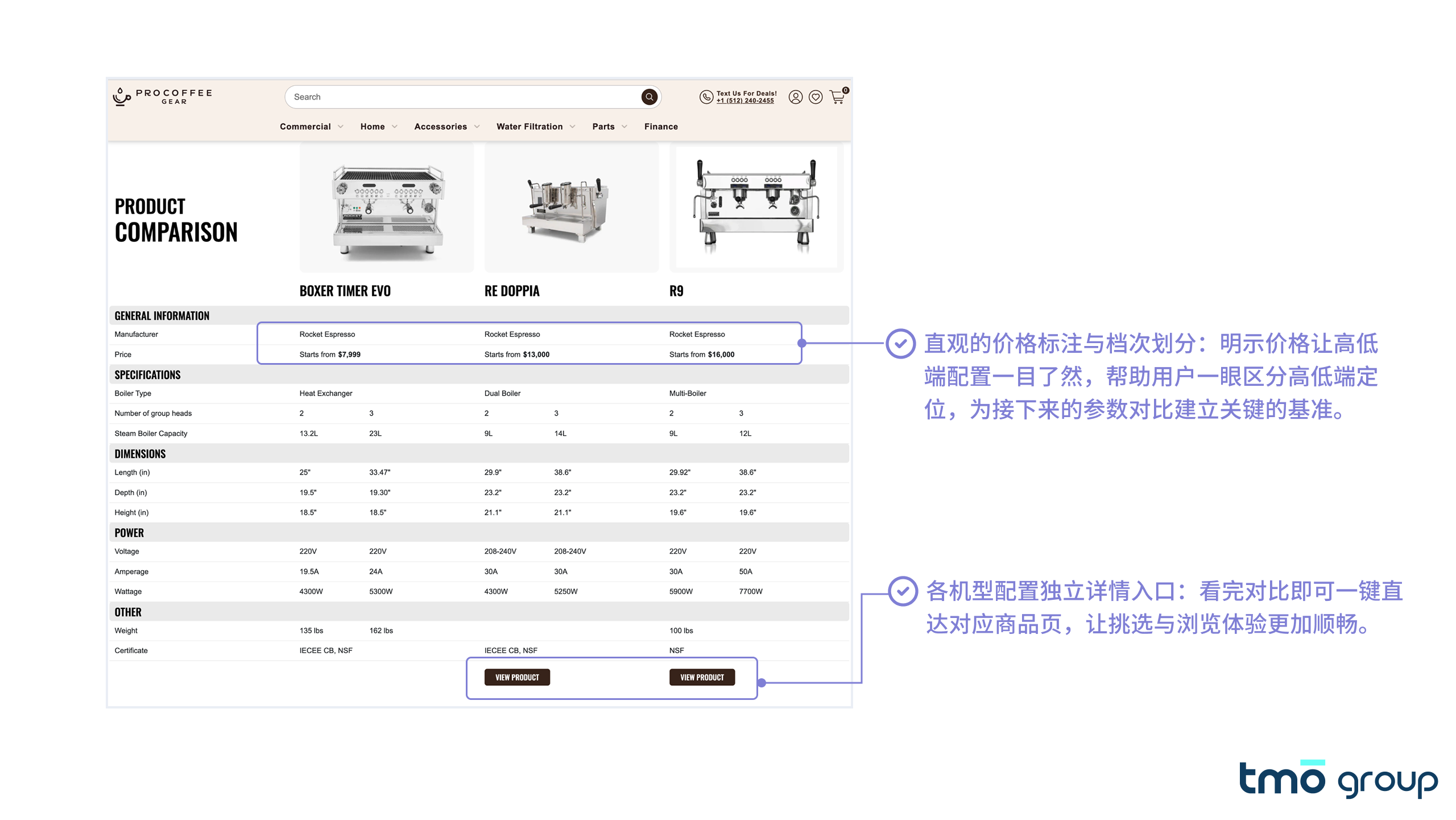Image resolution: width=1456 pixels, height=820 pixels.
Task: Click View Product under RE DOPPIA
Action: pos(517,677)
